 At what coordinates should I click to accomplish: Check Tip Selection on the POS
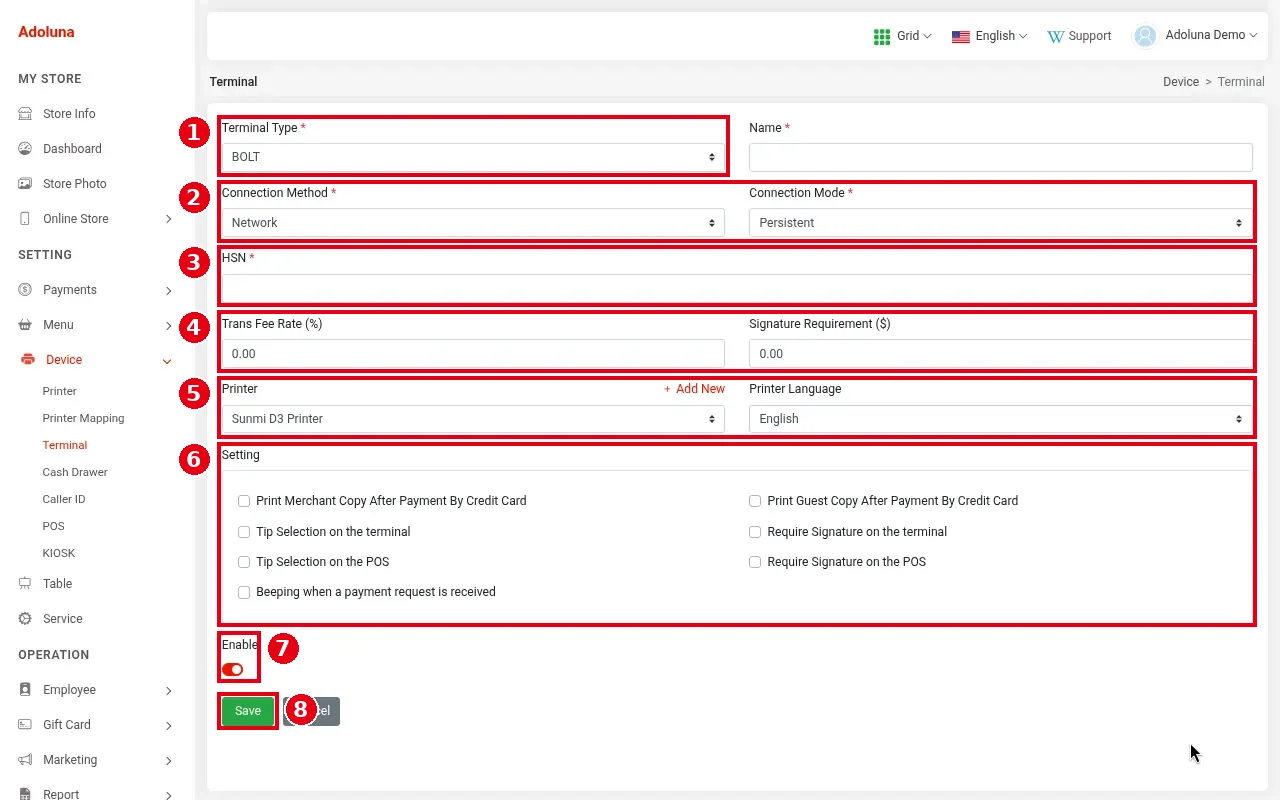click(x=244, y=562)
